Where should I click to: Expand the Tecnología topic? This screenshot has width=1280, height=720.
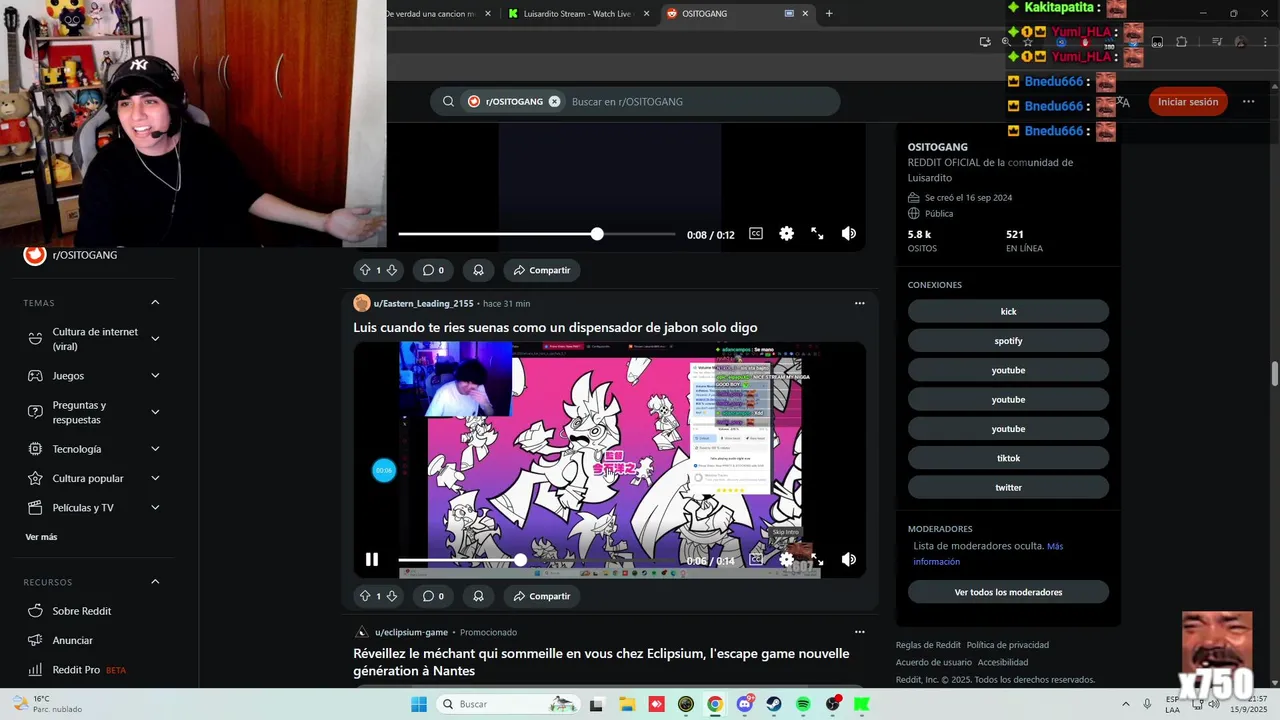[155, 449]
